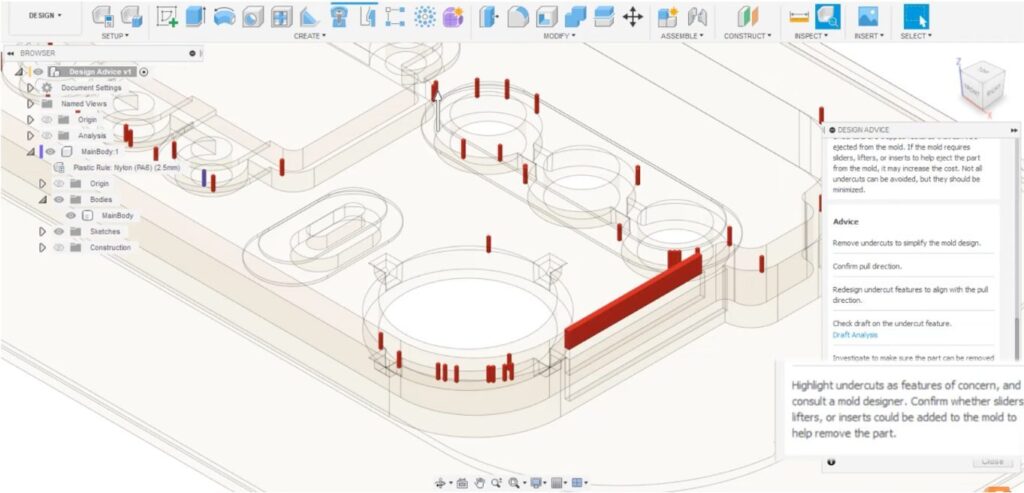Open the ASSEMBLE menu
The width and height of the screenshot is (1024, 493).
click(x=682, y=36)
